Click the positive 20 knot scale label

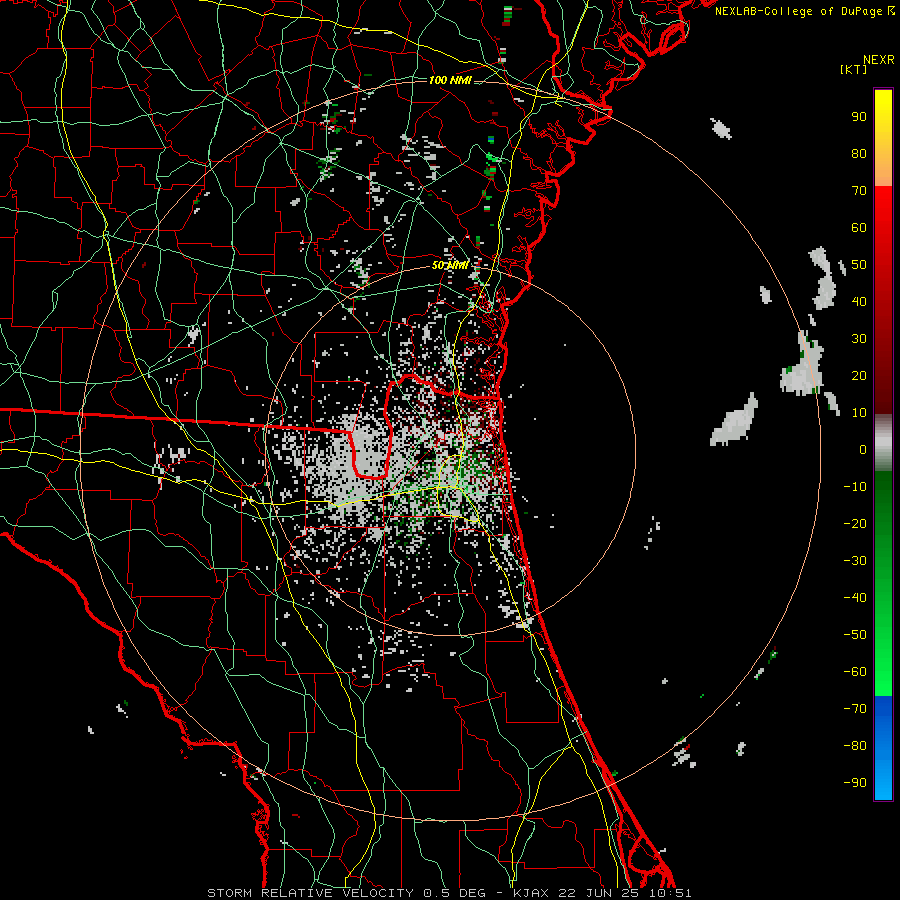pos(859,376)
